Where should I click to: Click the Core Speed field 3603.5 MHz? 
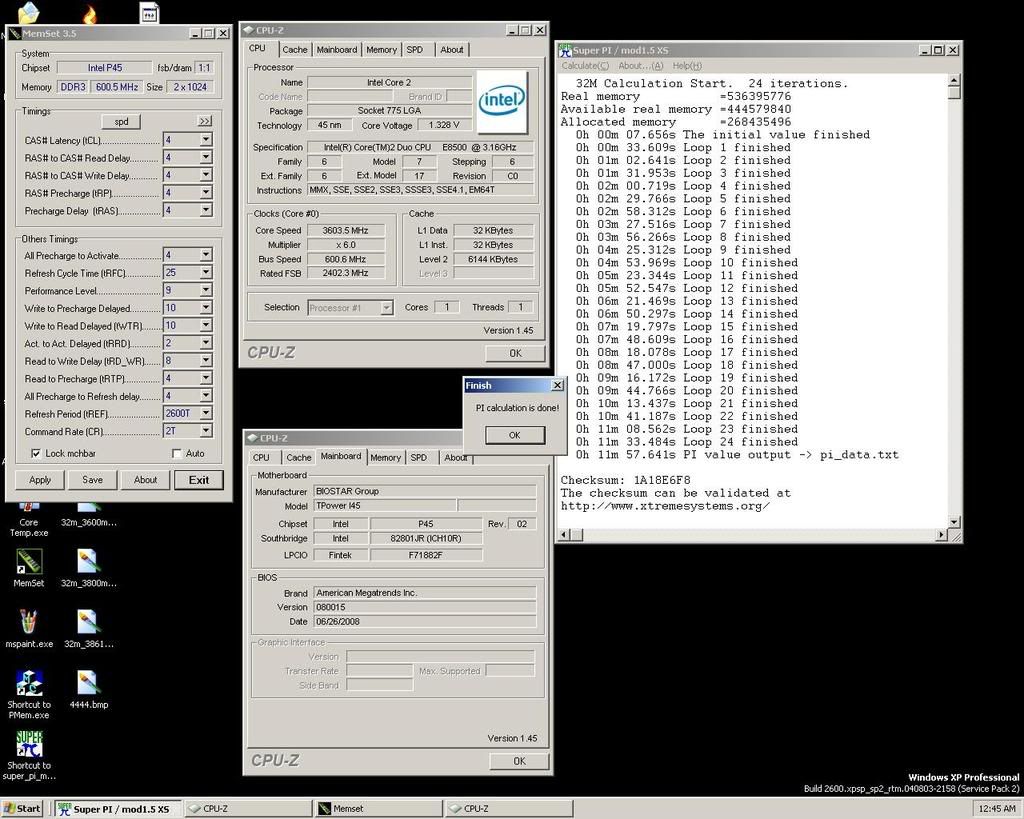[x=345, y=231]
